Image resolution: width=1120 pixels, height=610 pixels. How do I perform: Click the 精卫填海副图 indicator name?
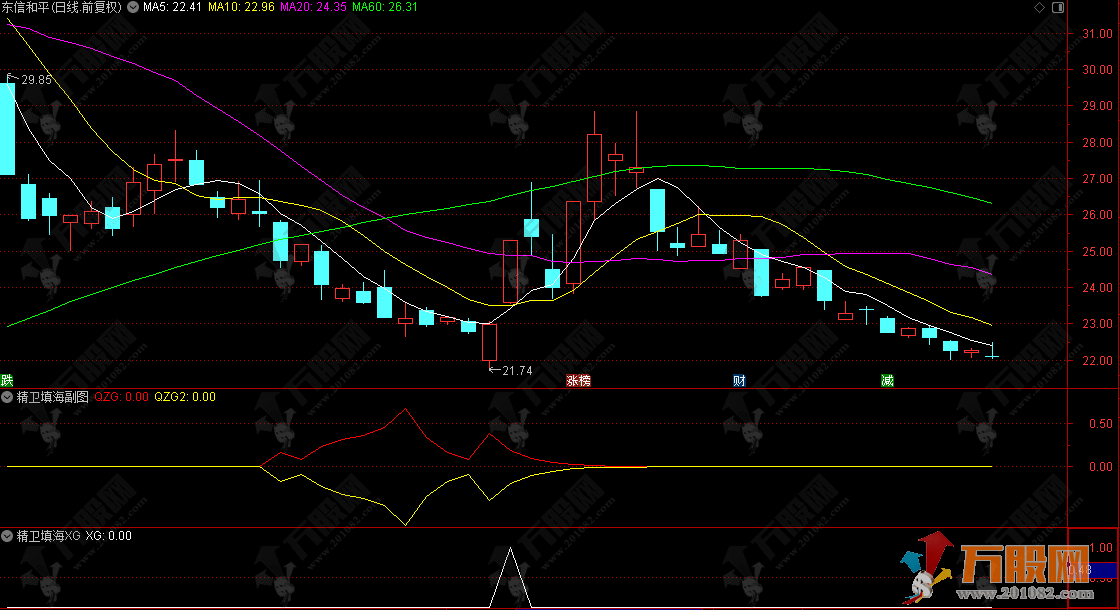coord(52,397)
